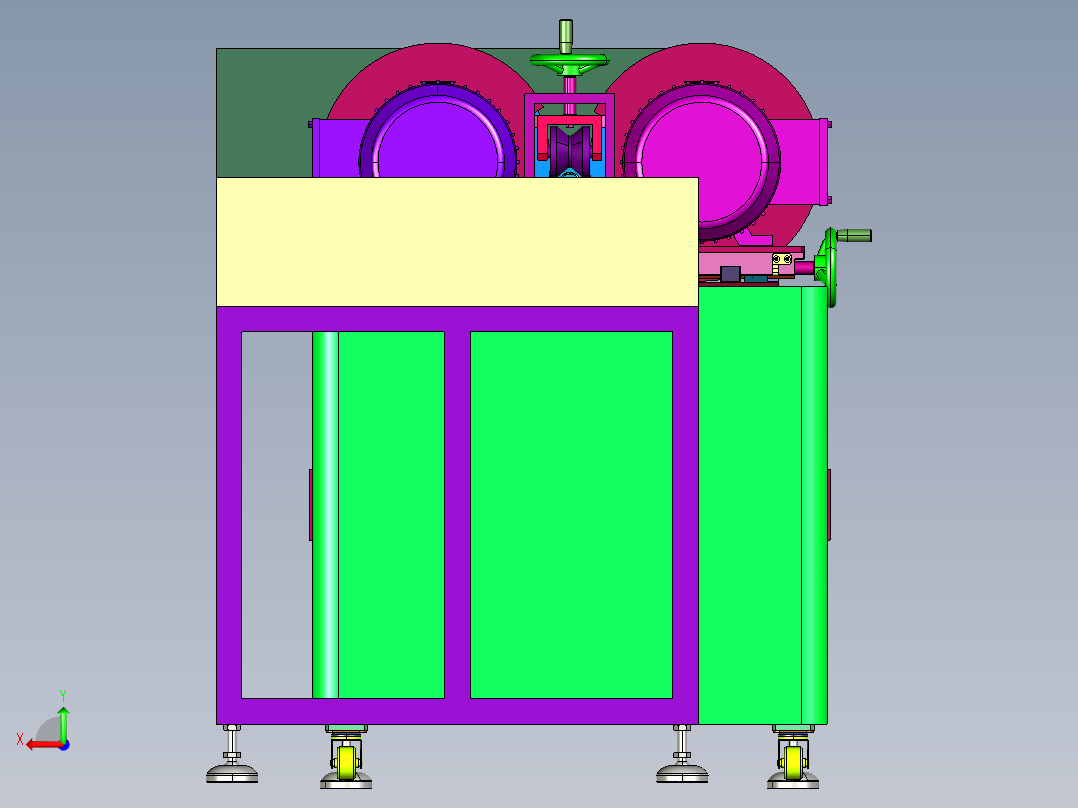This screenshot has height=808, width=1078.
Task: Select the side handwheel's horizontal crank handle
Action: pos(854,235)
